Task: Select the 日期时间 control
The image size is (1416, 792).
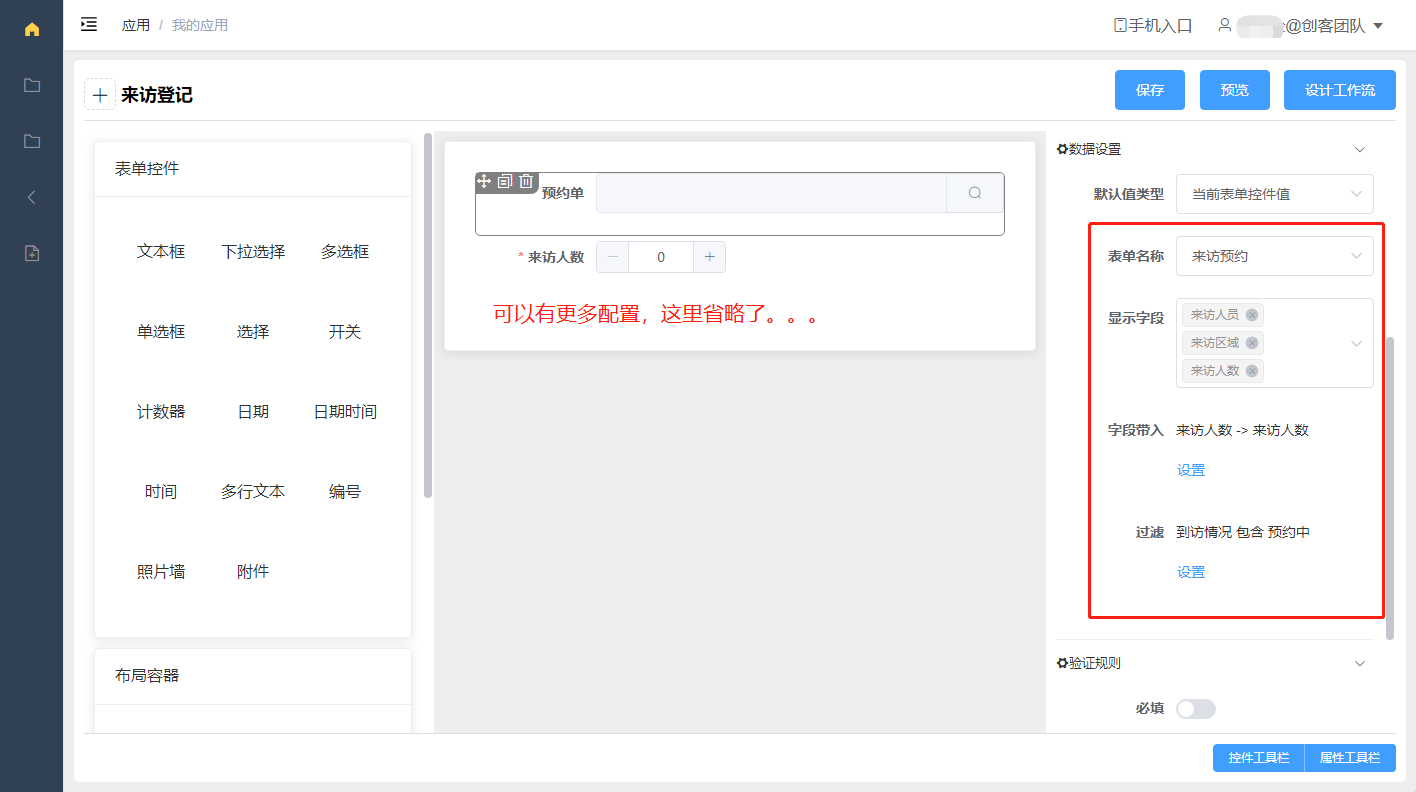Action: click(345, 412)
